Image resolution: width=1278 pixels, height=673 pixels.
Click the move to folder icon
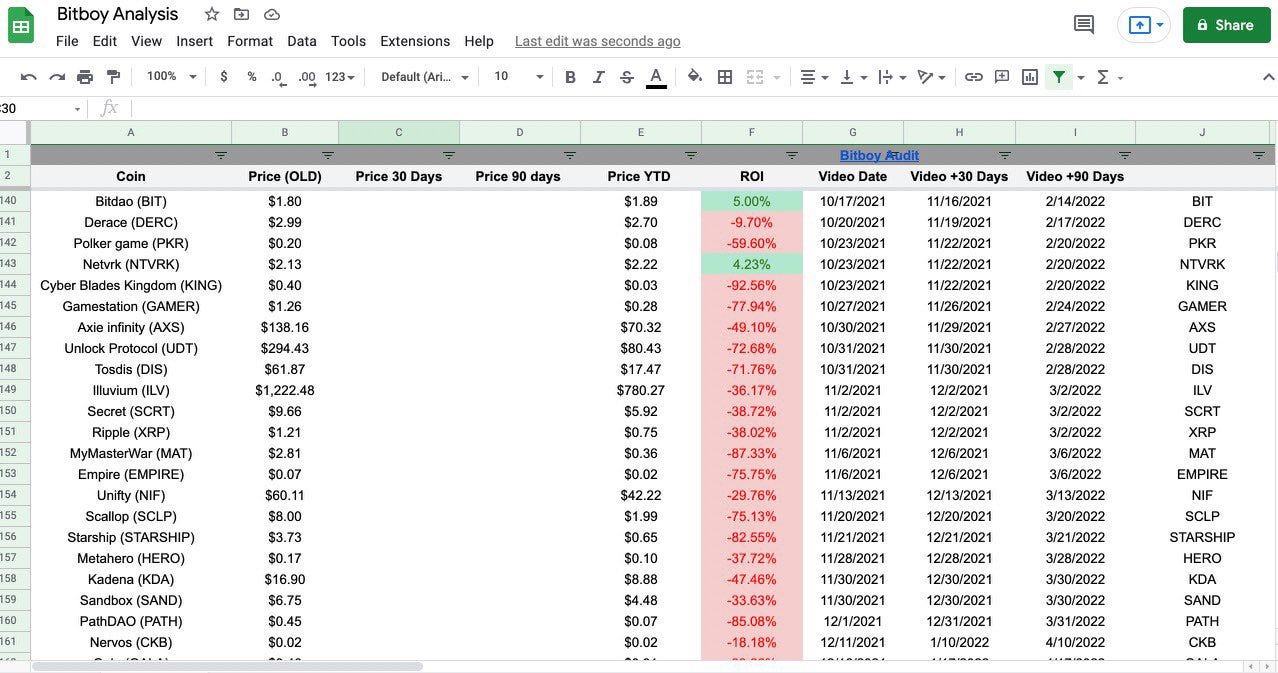click(x=241, y=14)
